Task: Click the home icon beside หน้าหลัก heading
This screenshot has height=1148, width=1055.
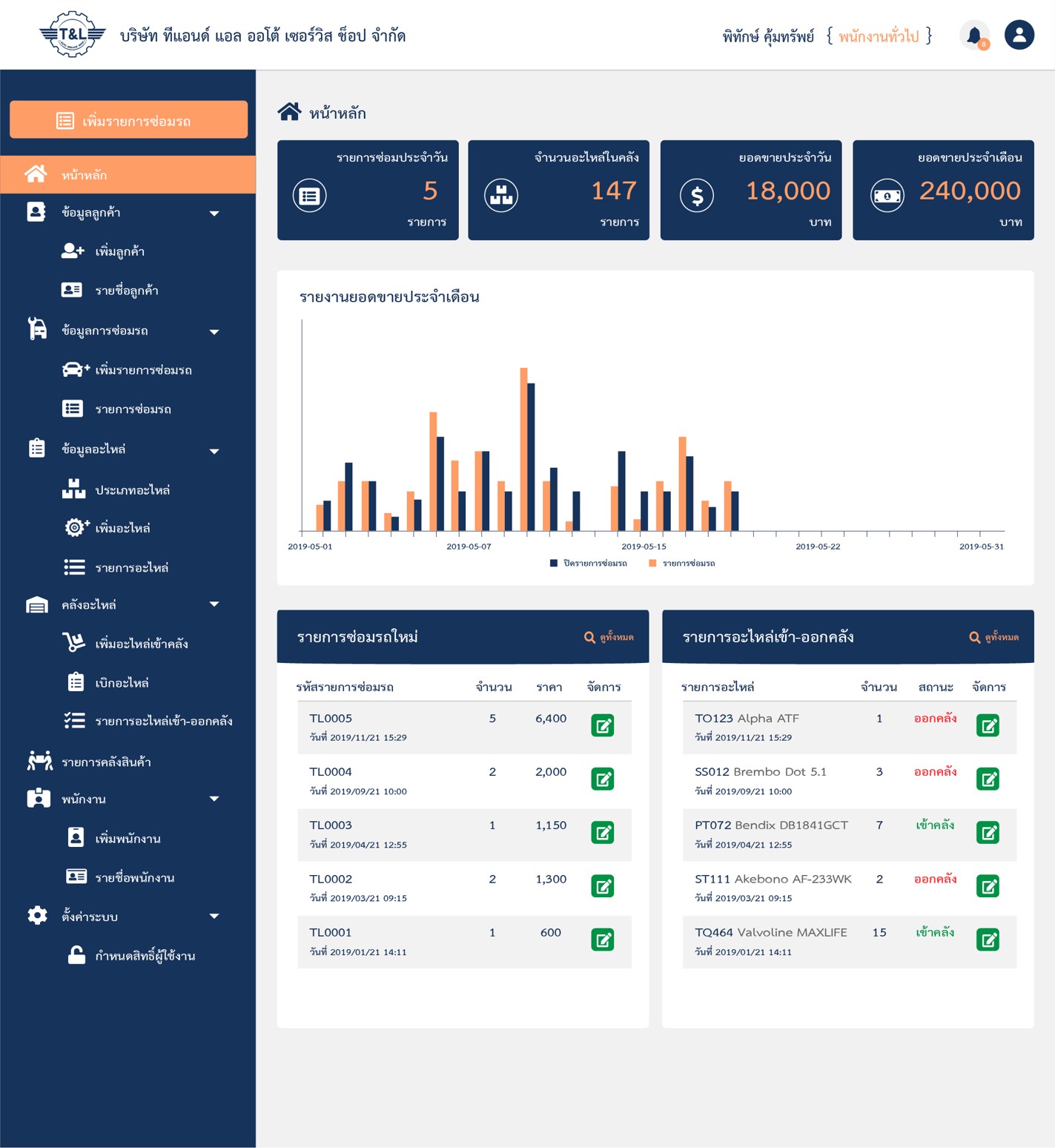Action: pos(289,112)
